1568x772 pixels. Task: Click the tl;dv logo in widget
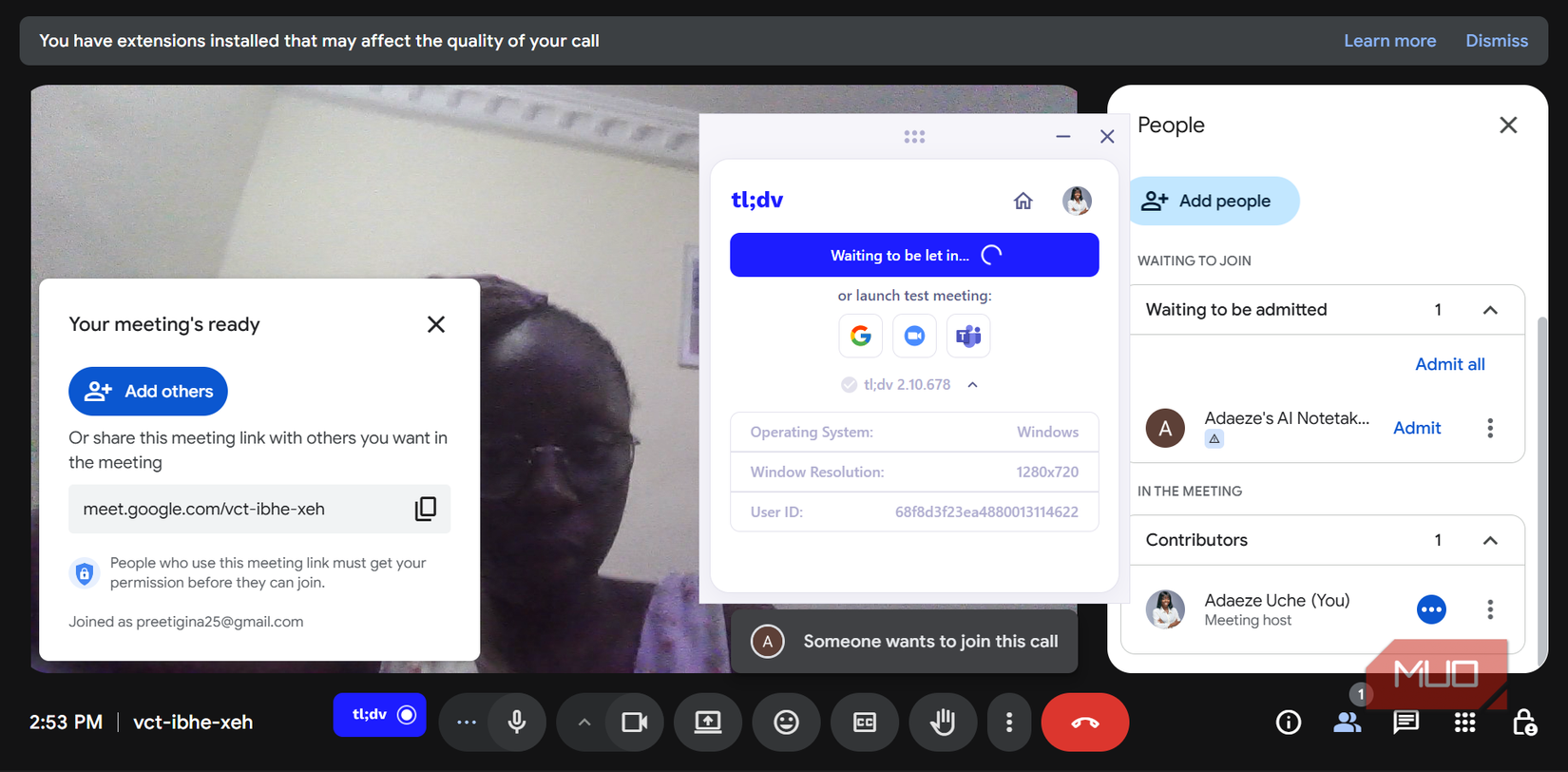[x=757, y=200]
